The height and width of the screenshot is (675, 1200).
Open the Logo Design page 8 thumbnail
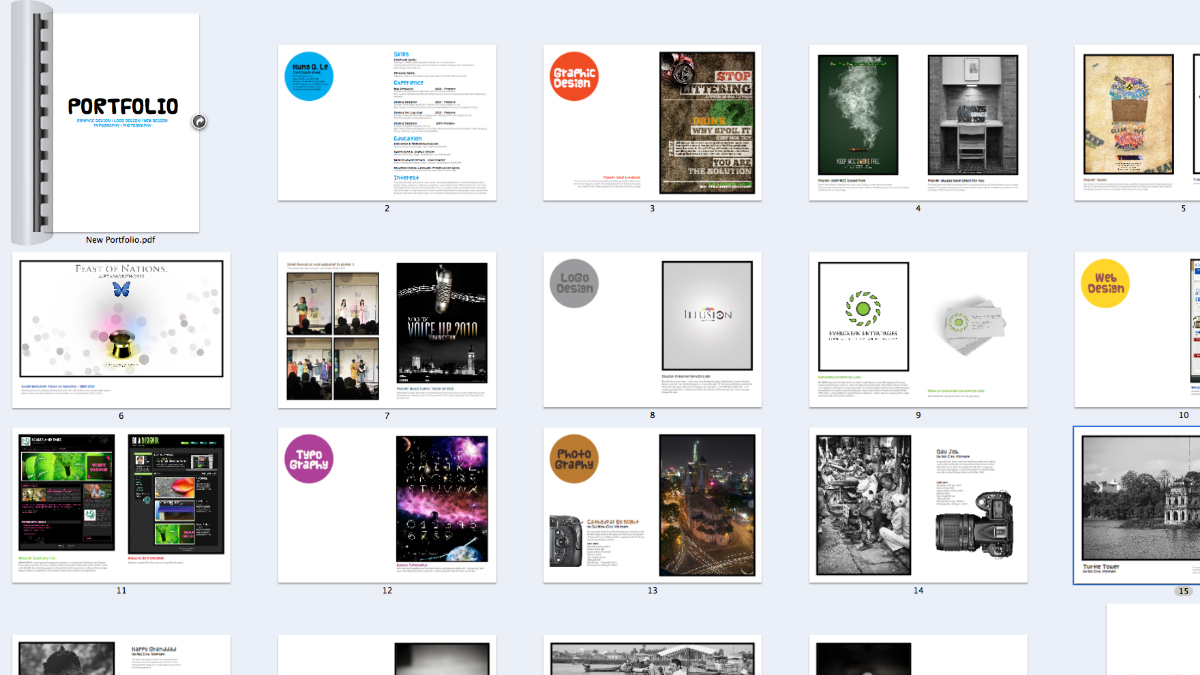pyautogui.click(x=653, y=330)
